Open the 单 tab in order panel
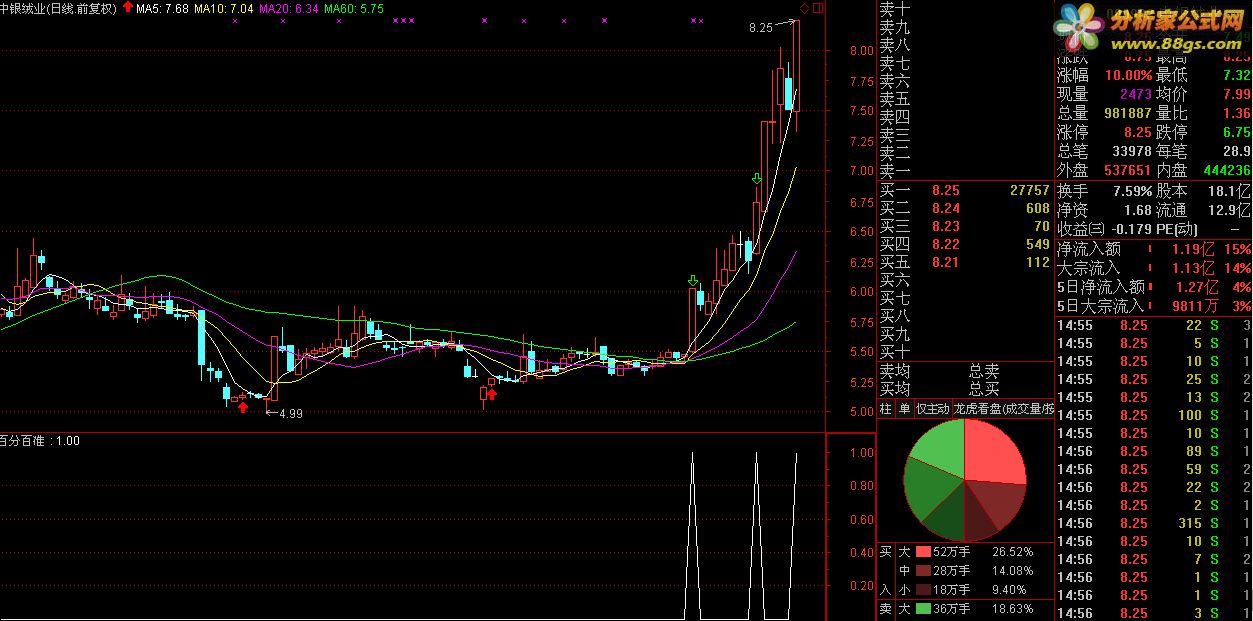1253x621 pixels. pos(904,409)
